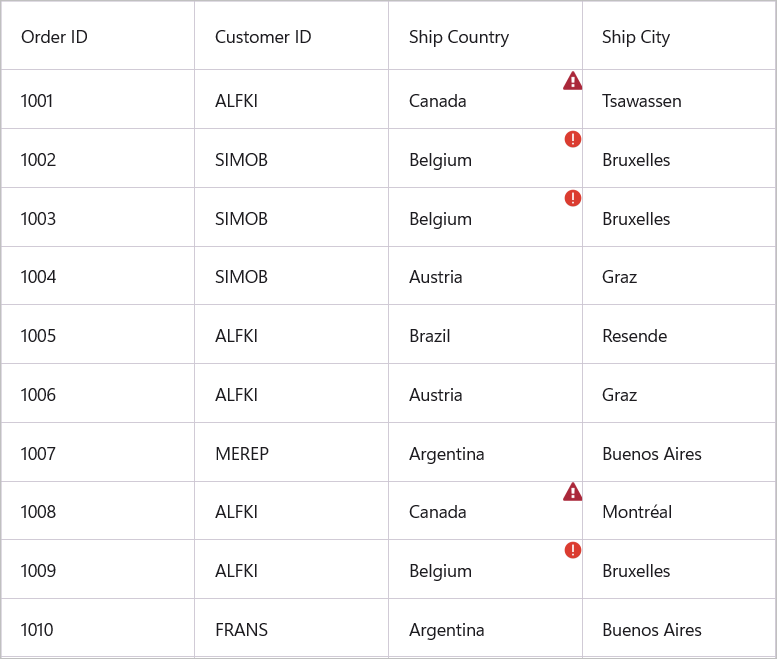Image resolution: width=777 pixels, height=659 pixels.
Task: Click Order ID cell 1006
Action: (x=38, y=395)
